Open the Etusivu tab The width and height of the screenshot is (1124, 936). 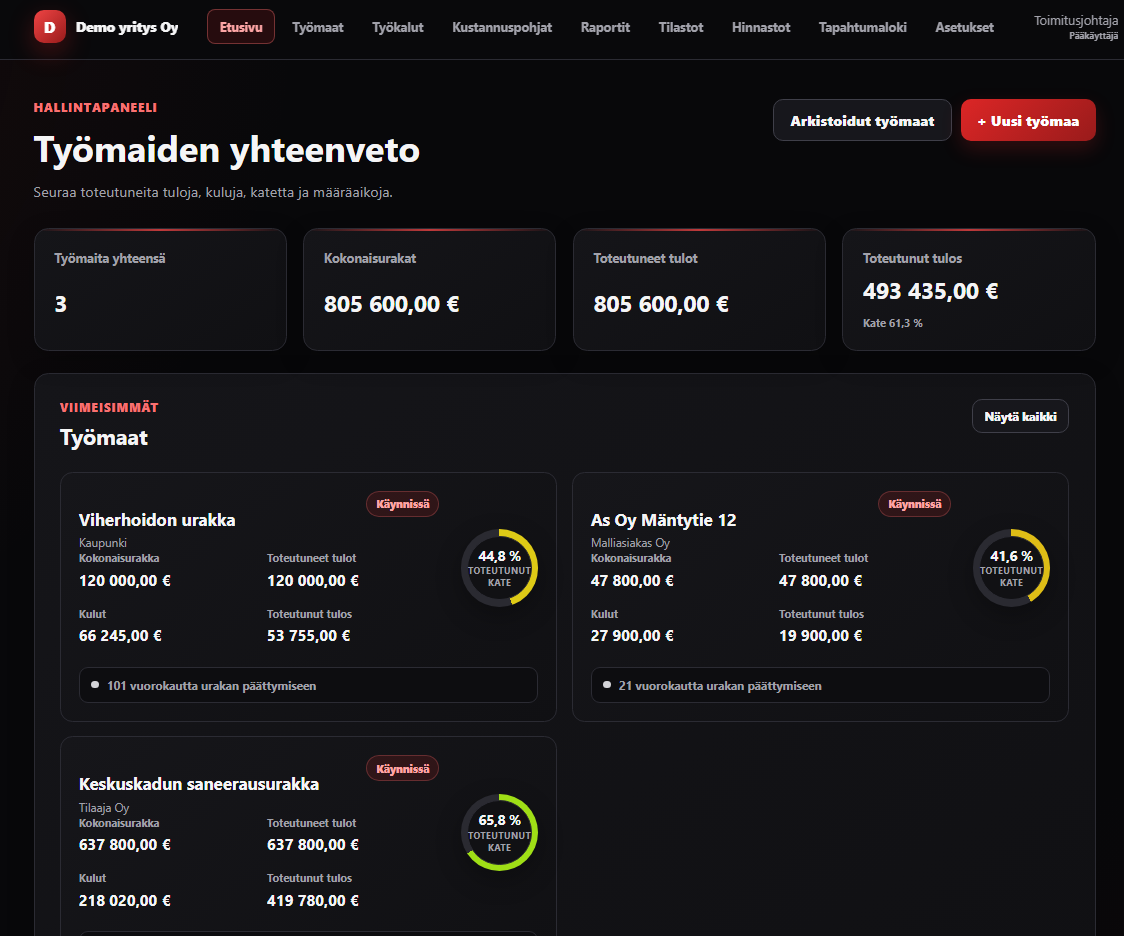coord(241,27)
